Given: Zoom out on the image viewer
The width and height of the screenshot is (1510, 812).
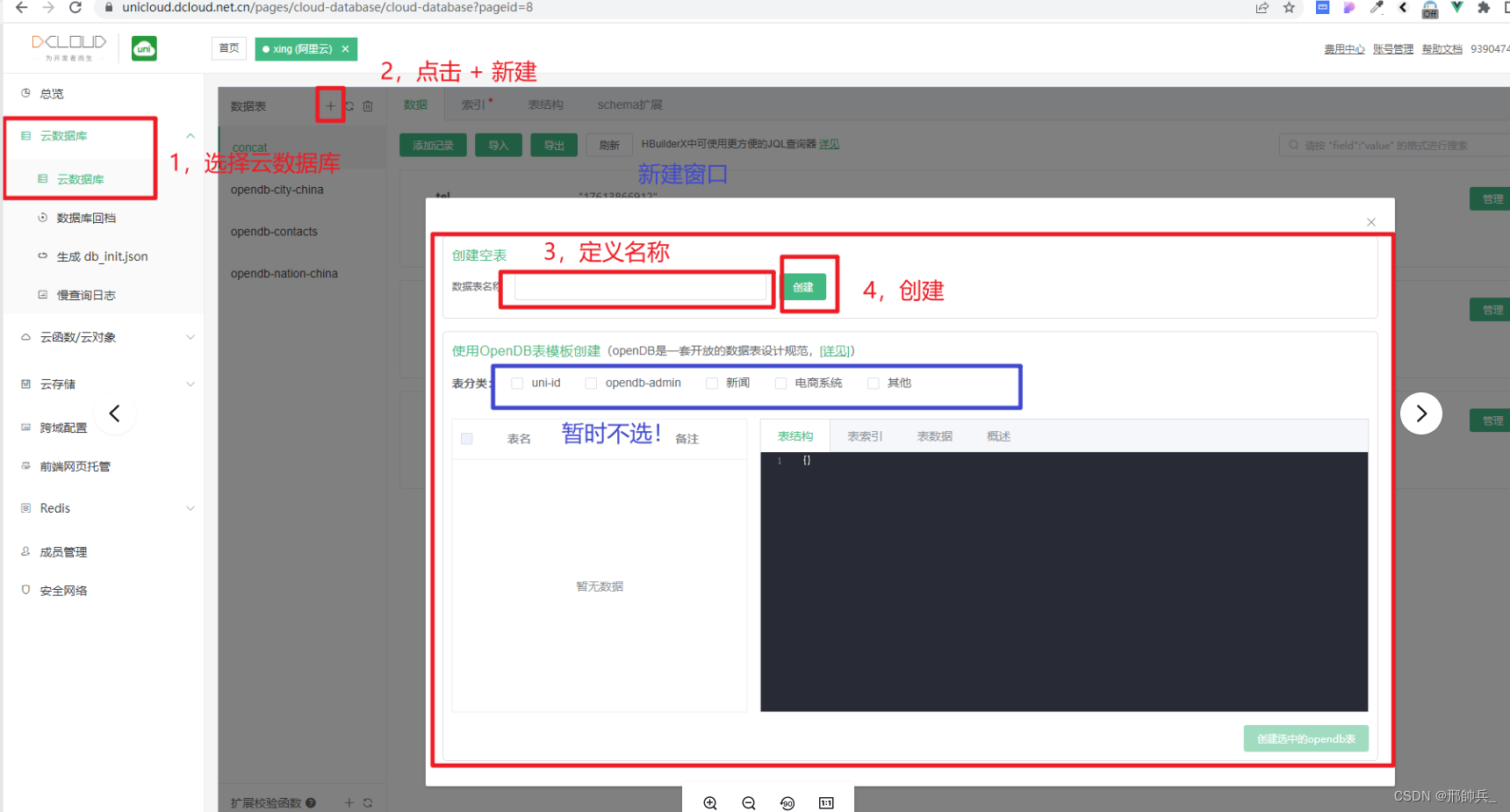Looking at the screenshot, I should (x=749, y=803).
